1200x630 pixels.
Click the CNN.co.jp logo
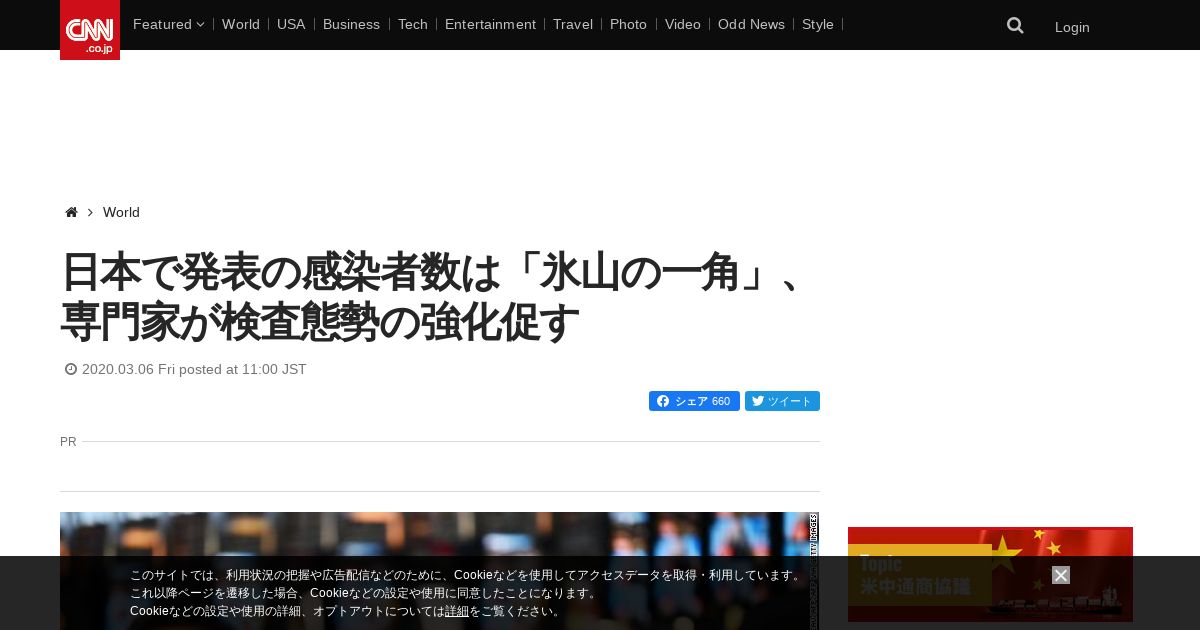[x=90, y=30]
